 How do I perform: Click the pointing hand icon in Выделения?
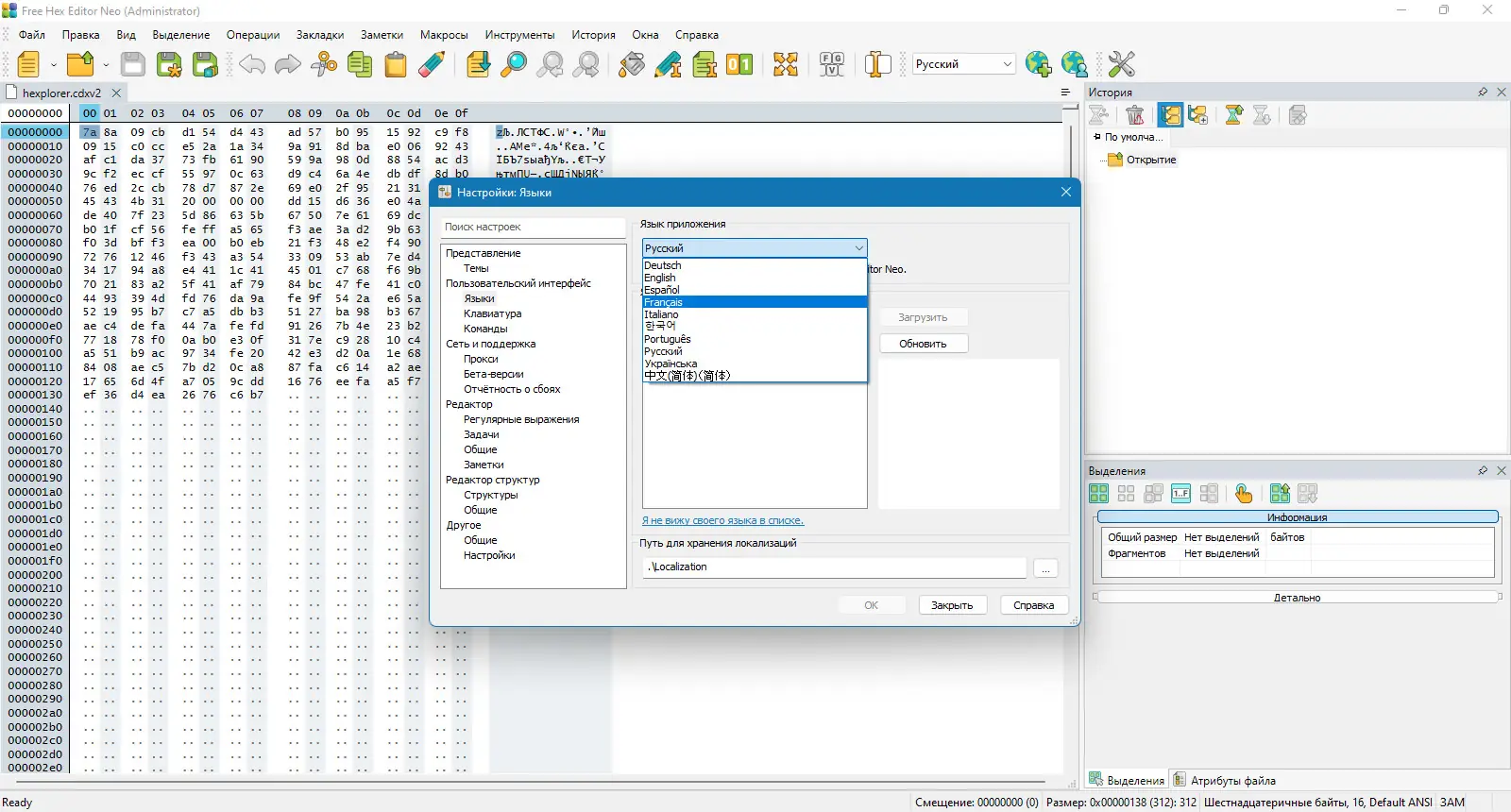tap(1244, 494)
